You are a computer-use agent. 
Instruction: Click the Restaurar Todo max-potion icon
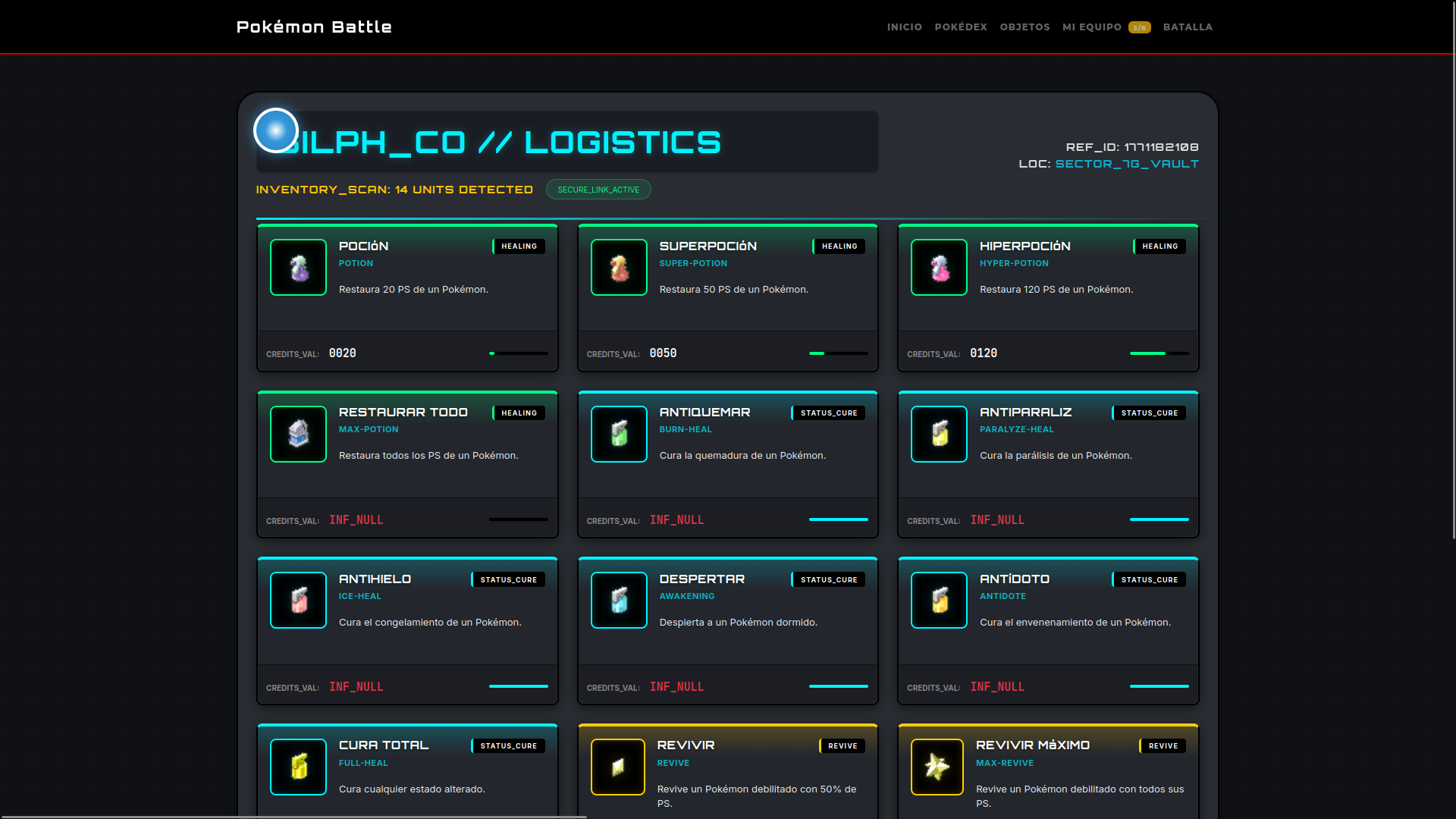click(x=298, y=434)
